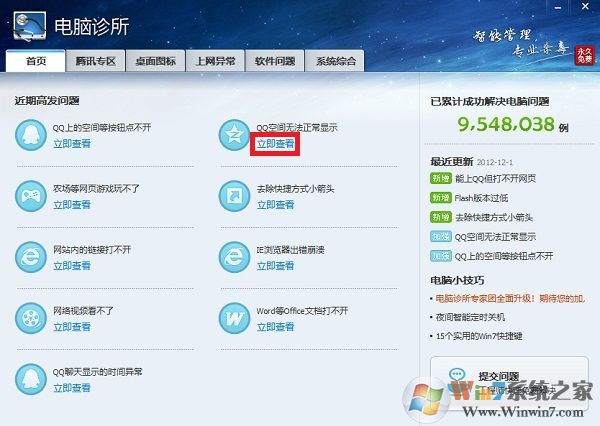Switch to the 上网异常 tab
600x426 pixels.
(215, 61)
